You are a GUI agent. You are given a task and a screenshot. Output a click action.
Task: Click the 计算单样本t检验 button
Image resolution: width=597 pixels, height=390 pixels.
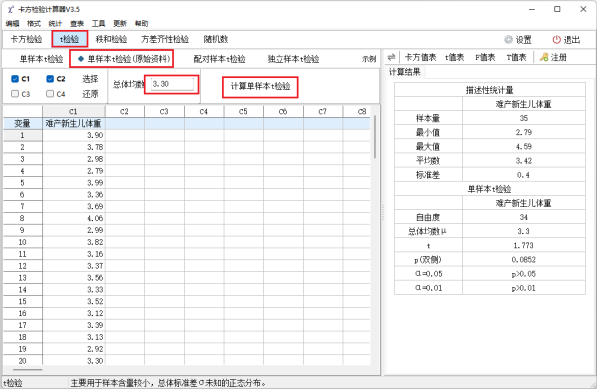click(260, 86)
